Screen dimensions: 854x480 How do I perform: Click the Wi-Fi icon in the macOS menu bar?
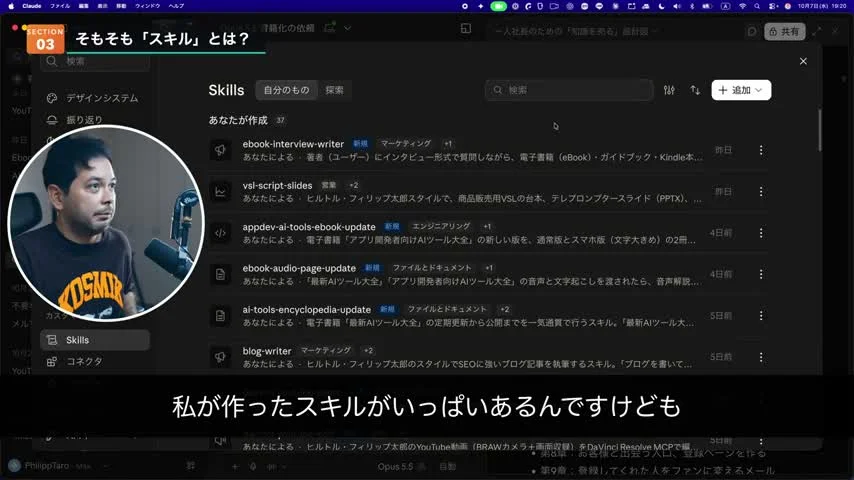[742, 6]
